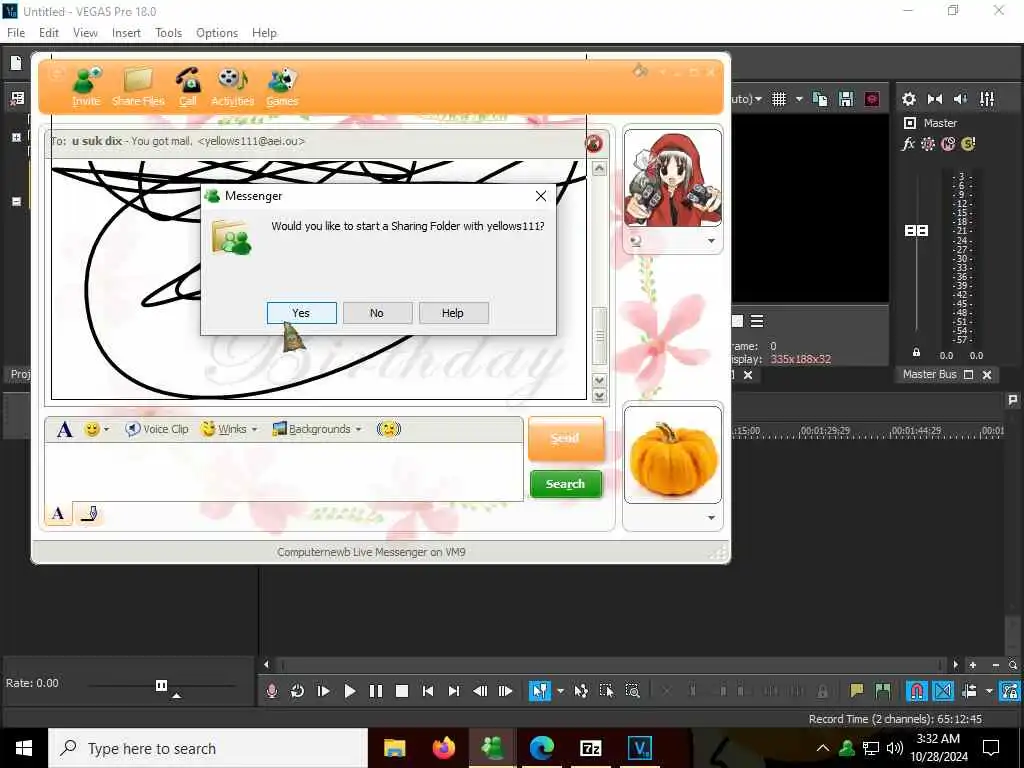
Task: Open the font style A button
Action: (x=64, y=430)
